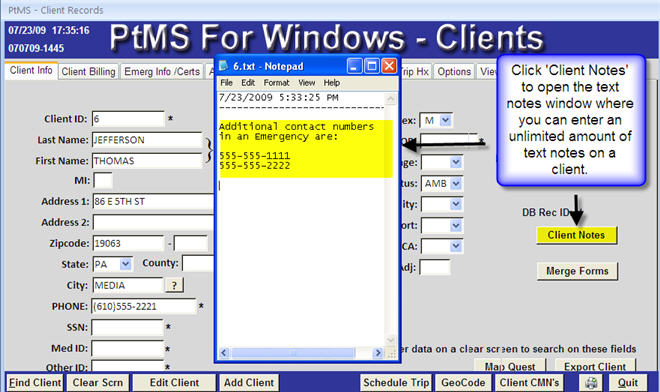Open Notepad Format menu

click(277, 83)
